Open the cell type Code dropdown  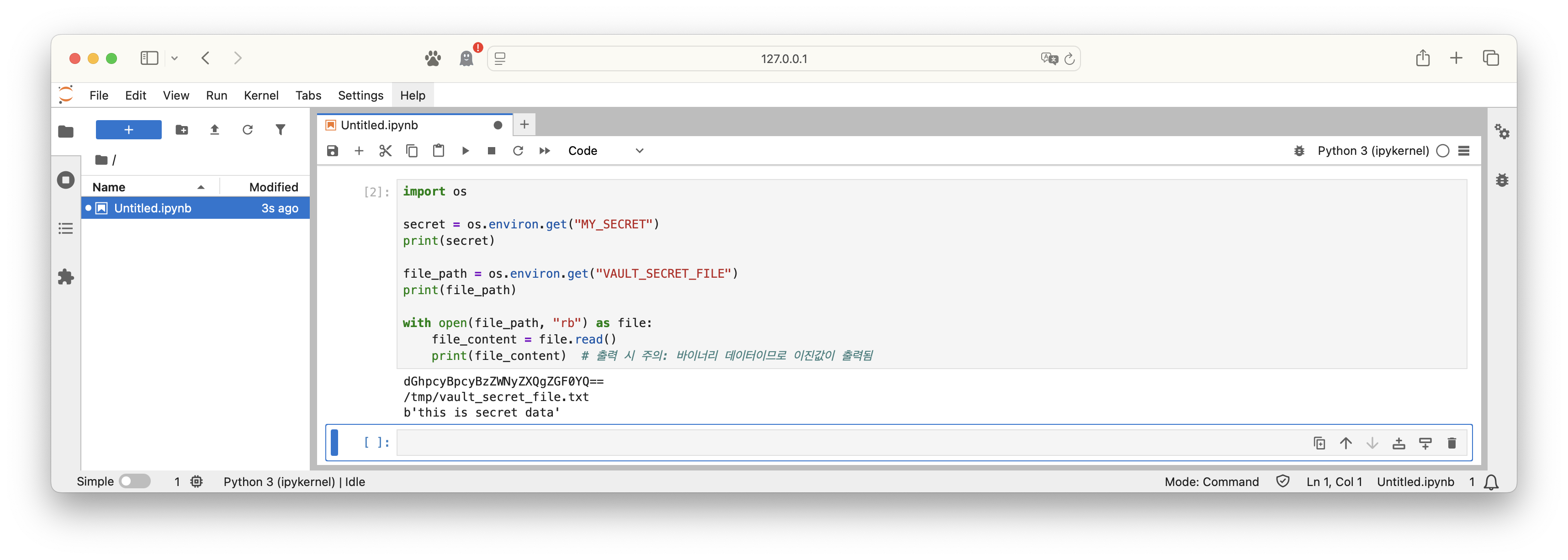pos(605,151)
